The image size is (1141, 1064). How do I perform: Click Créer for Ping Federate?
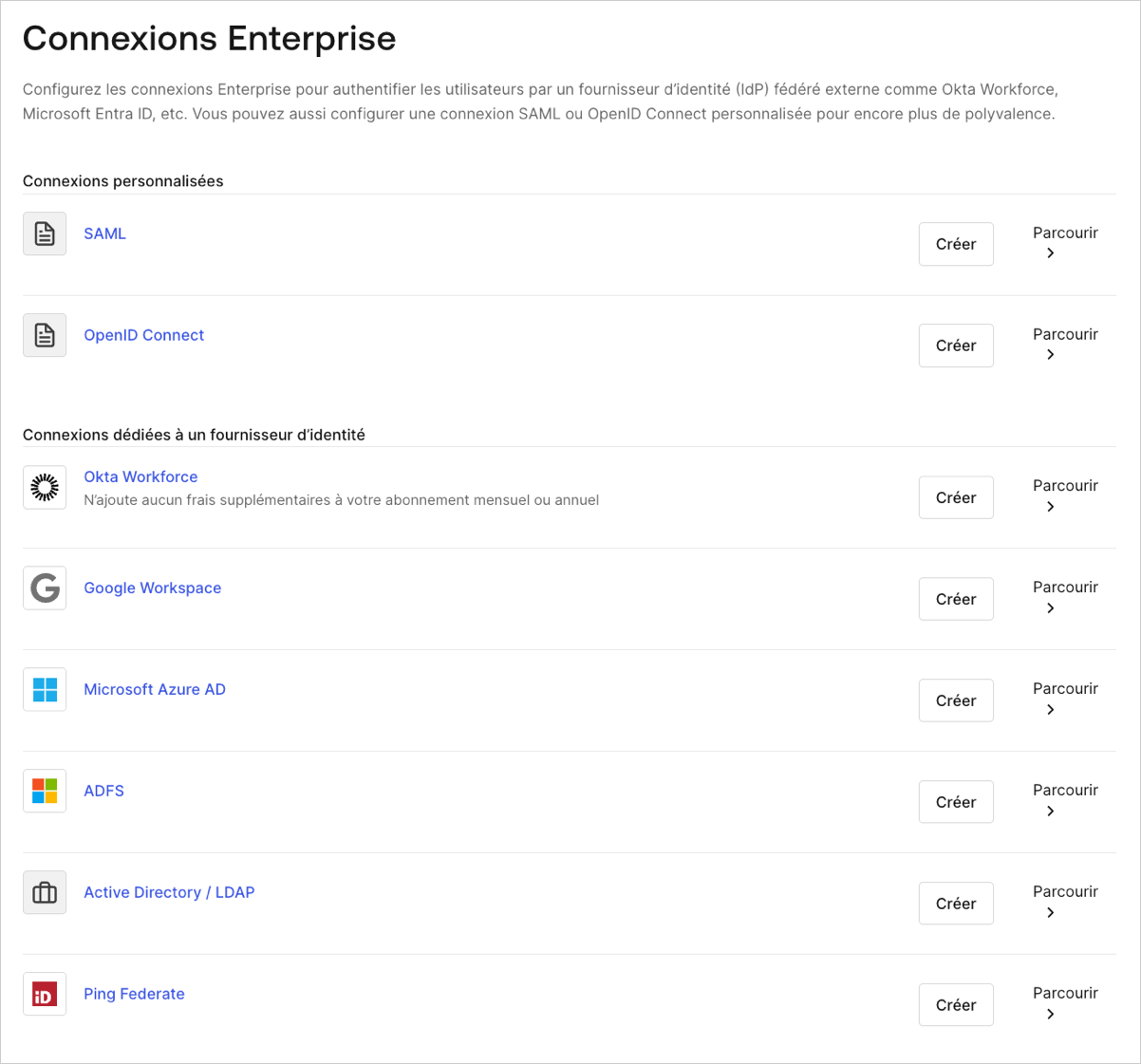(x=956, y=1004)
